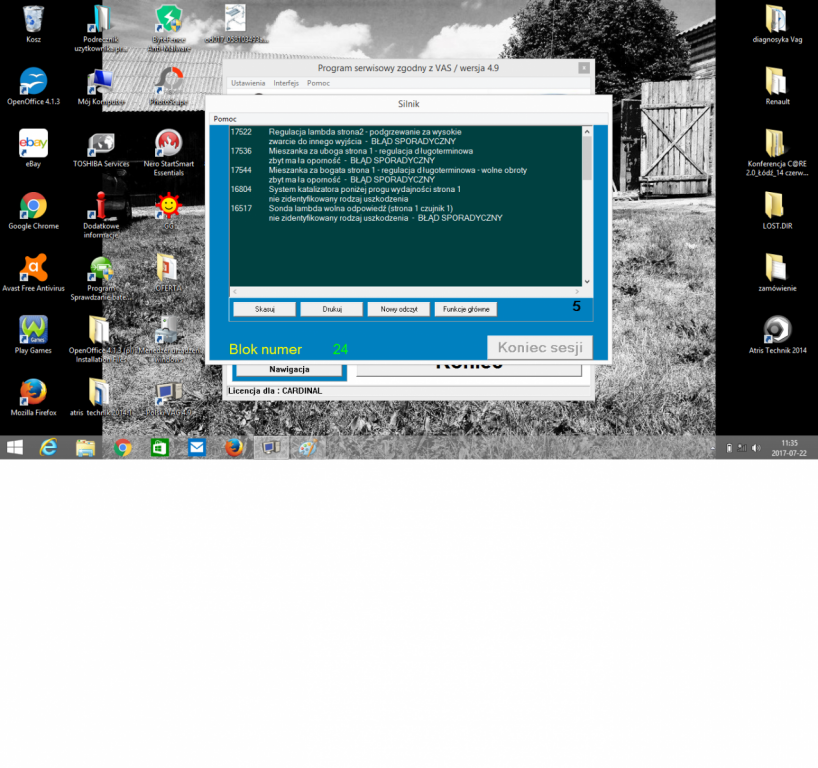Click Funkcje główne button
The height and width of the screenshot is (768, 818).
click(466, 309)
